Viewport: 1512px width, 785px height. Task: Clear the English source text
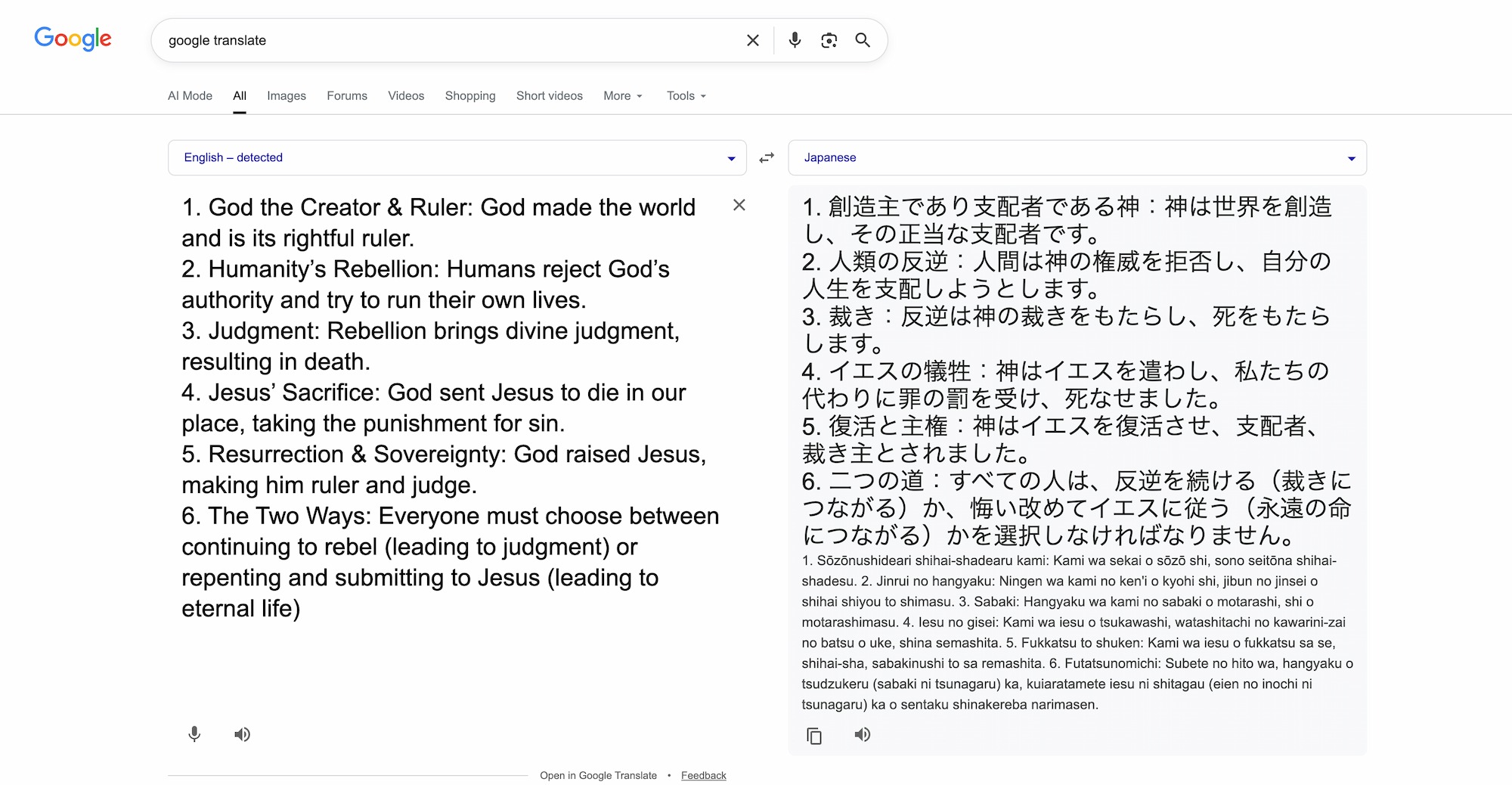point(739,205)
